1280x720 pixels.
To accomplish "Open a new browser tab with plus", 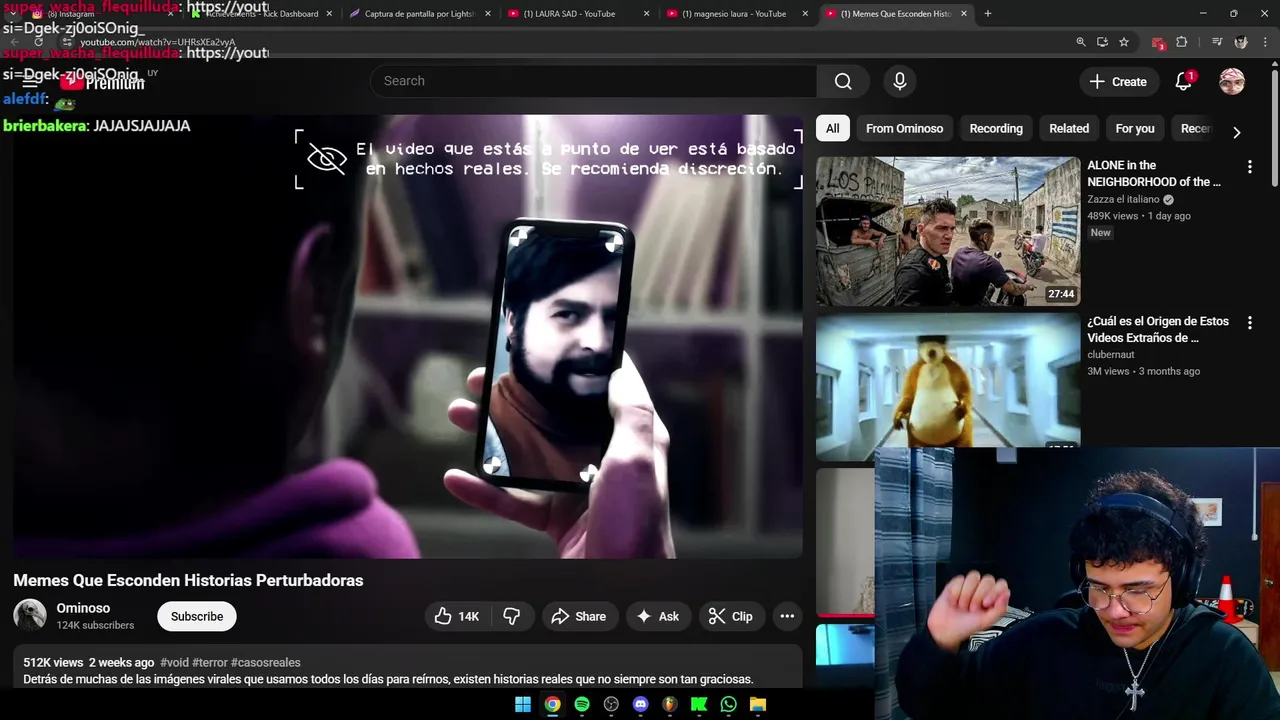I will (988, 14).
